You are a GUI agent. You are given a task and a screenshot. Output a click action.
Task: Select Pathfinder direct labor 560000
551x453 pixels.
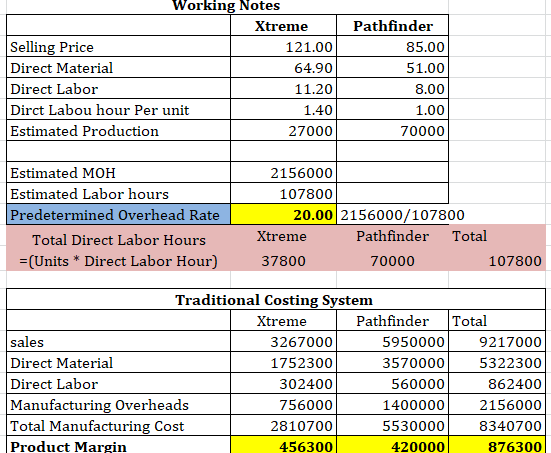[392, 384]
